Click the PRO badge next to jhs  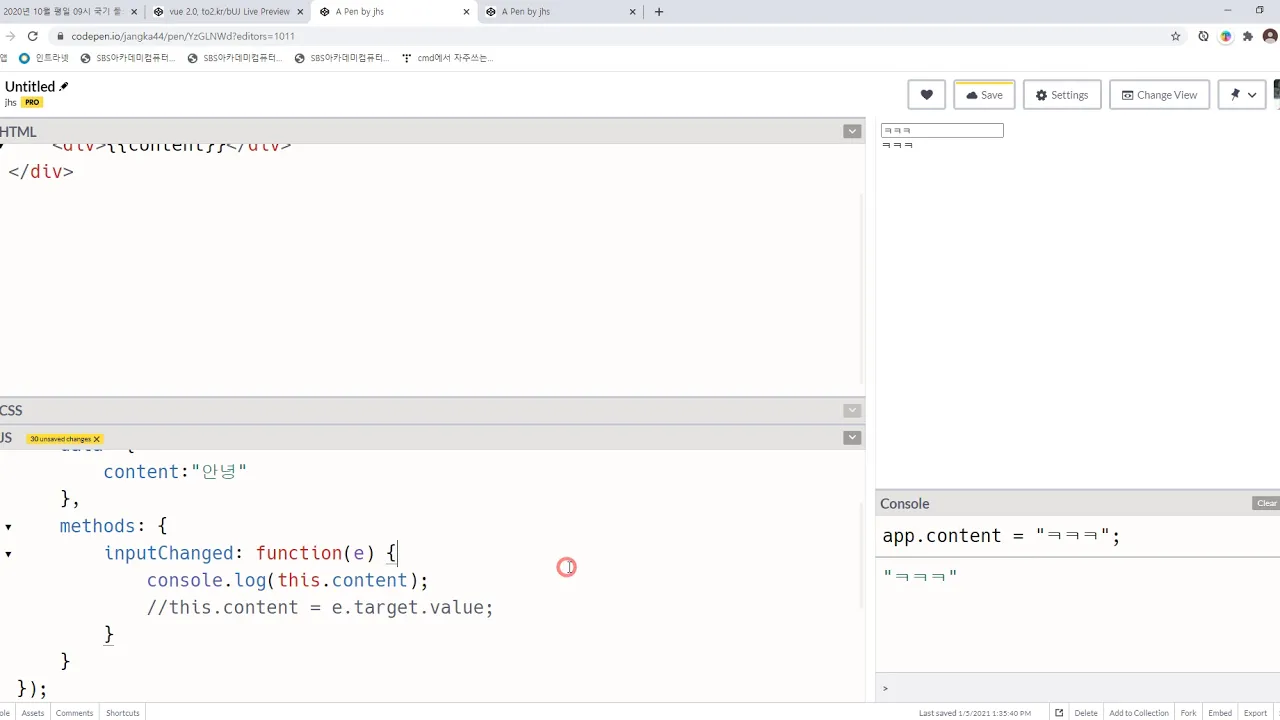[32, 102]
